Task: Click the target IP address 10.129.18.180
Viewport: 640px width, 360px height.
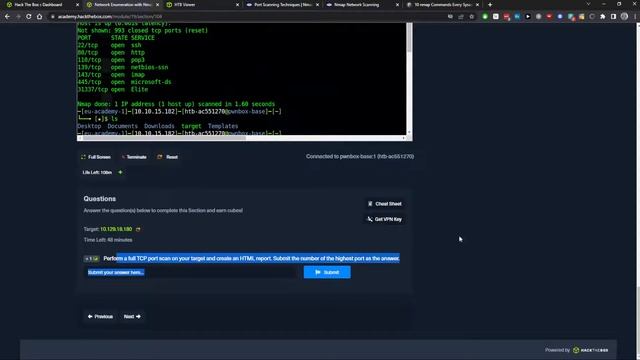Action: click(116, 229)
